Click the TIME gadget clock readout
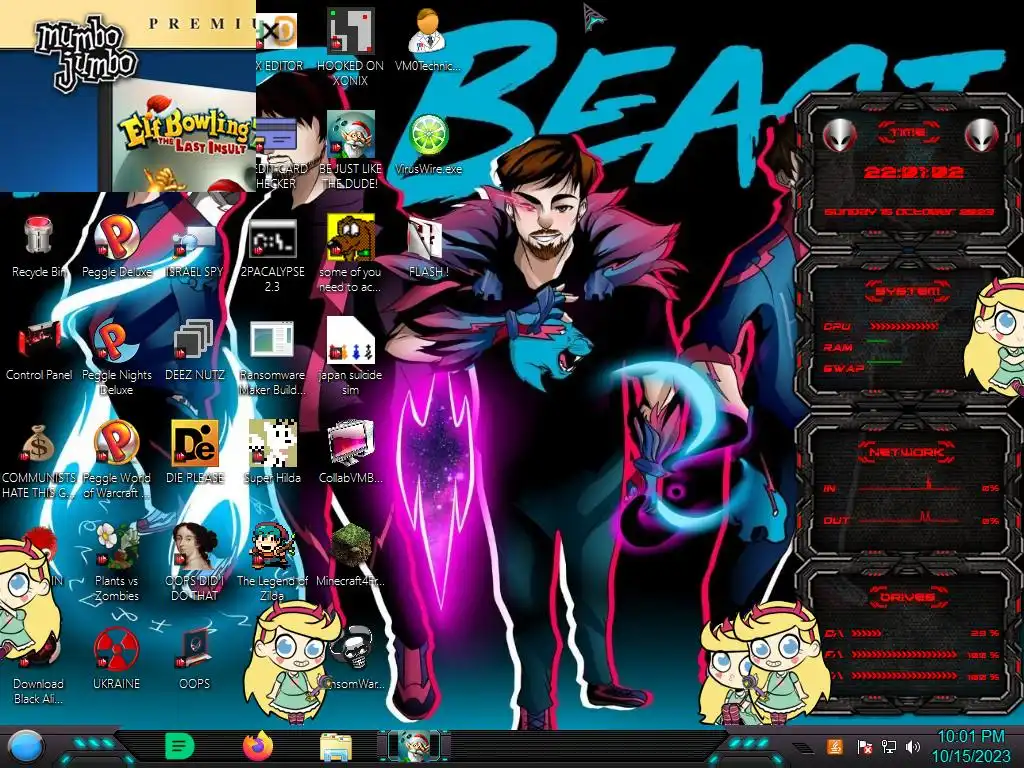This screenshot has width=1024, height=768. click(914, 173)
